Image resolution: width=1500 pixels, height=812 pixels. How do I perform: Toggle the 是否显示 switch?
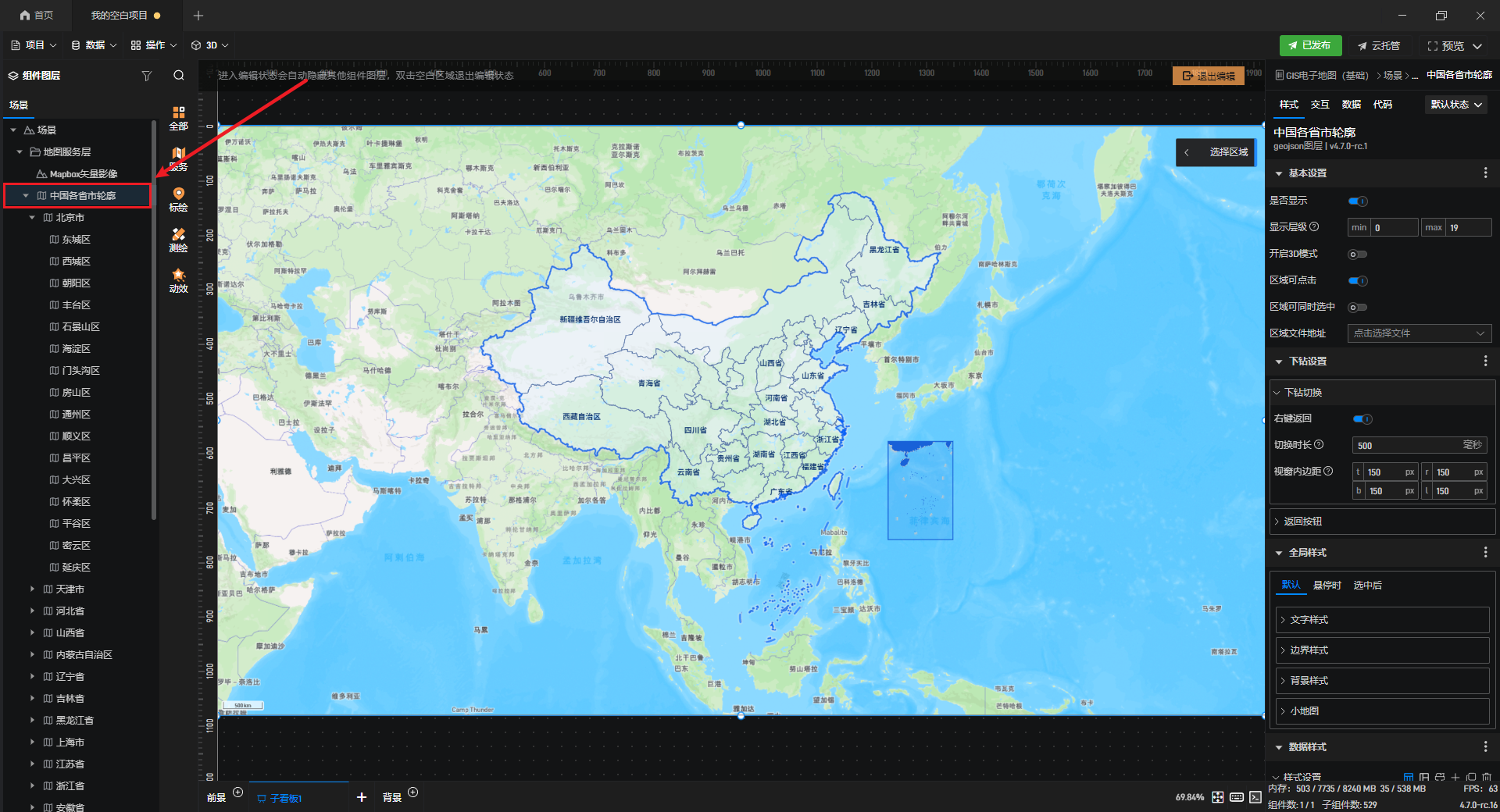click(x=1358, y=201)
